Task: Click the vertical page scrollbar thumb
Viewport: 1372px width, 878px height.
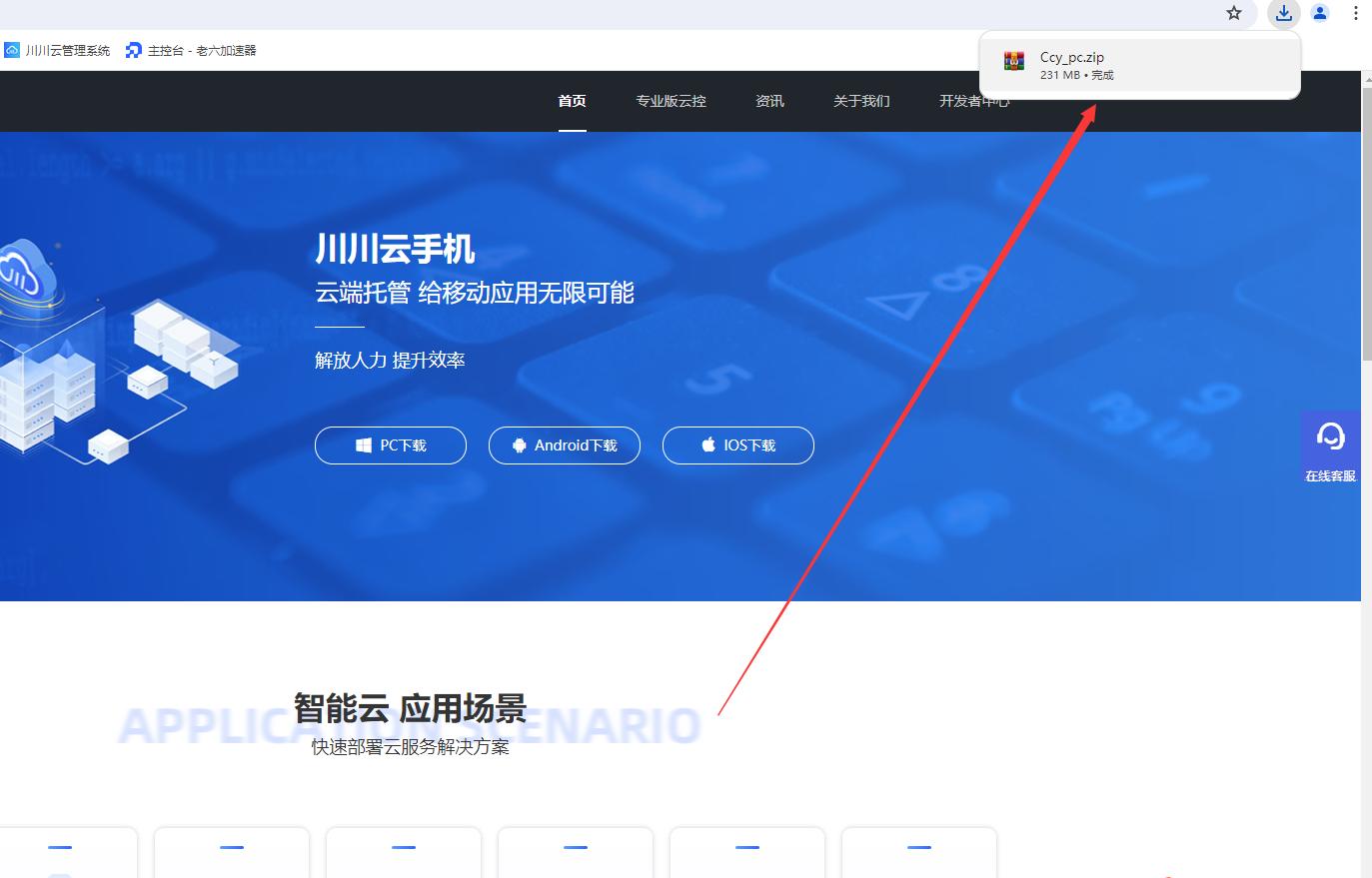Action: [1366, 220]
